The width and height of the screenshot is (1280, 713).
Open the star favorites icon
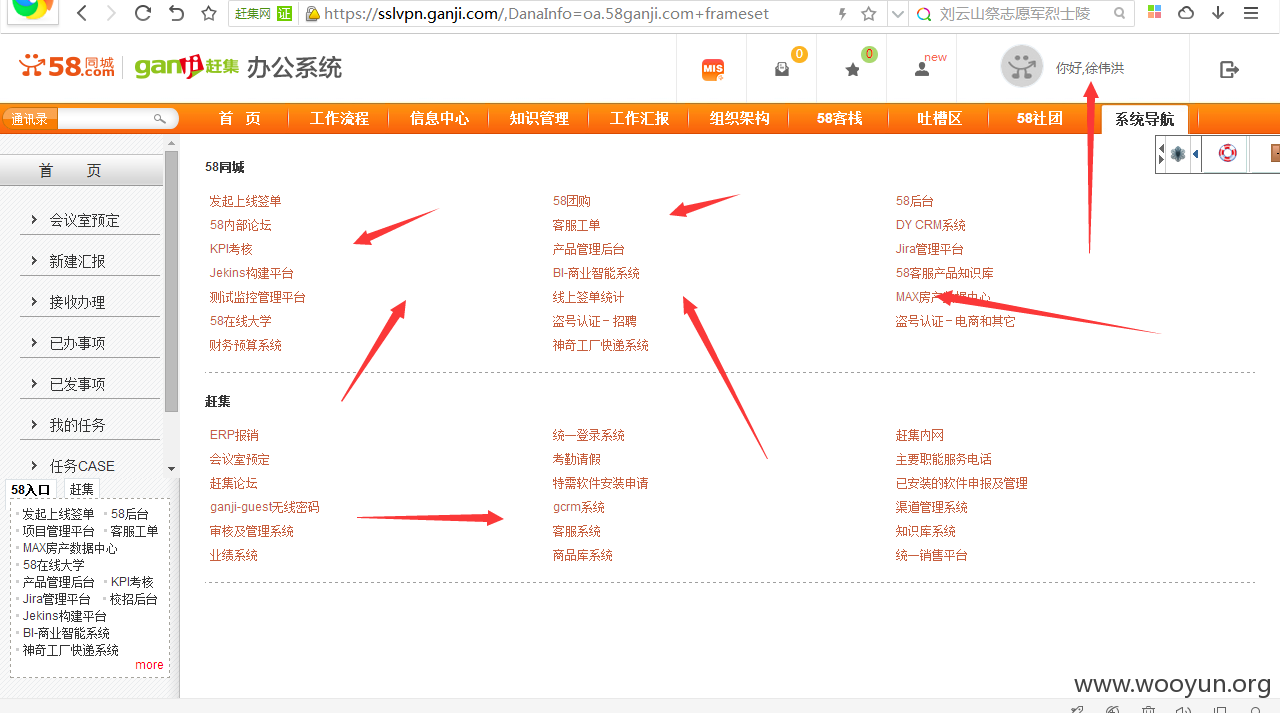(x=852, y=69)
